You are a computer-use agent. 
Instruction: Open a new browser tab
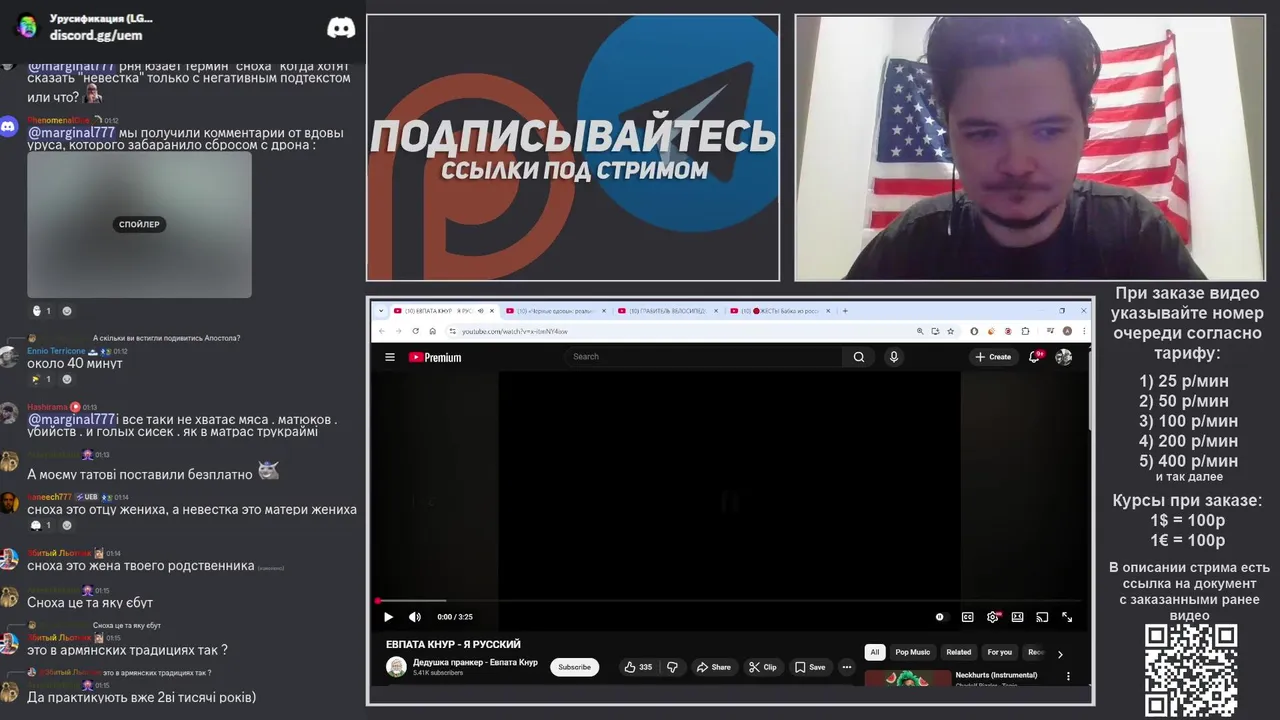coord(845,311)
